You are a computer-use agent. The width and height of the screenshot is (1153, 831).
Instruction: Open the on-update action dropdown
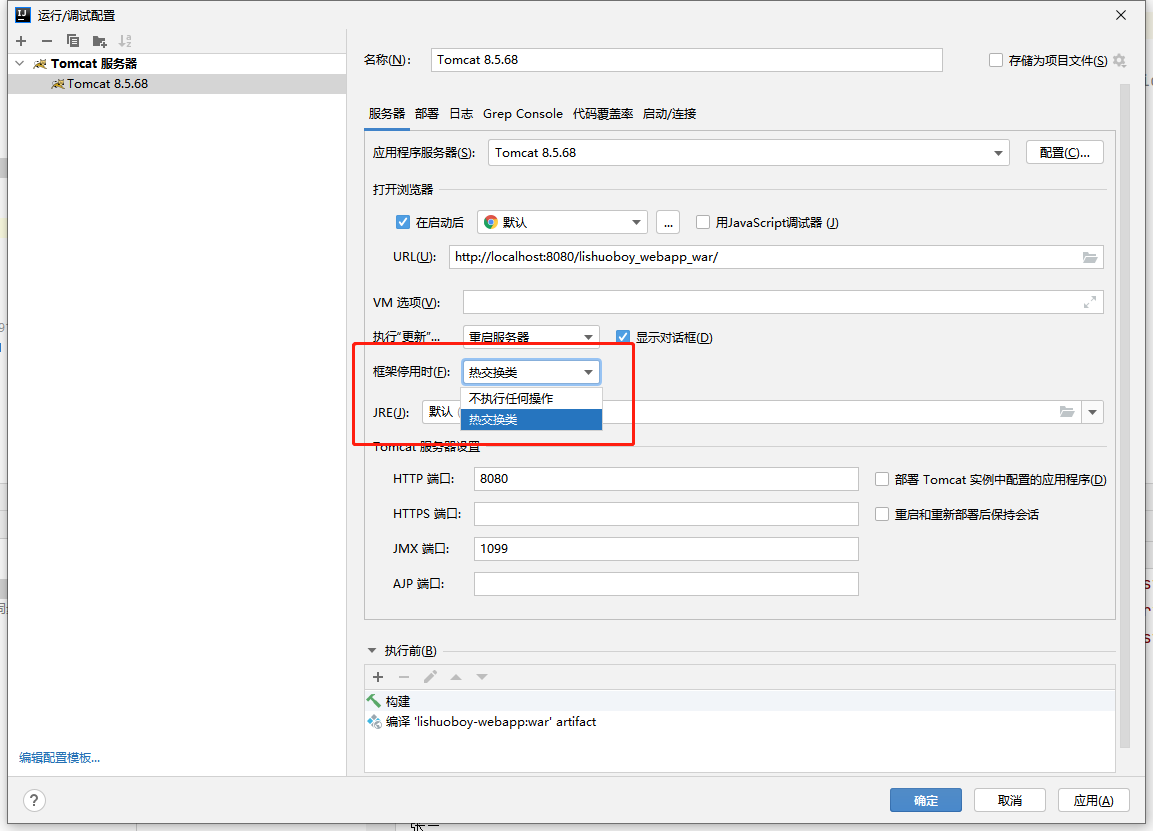(531, 337)
